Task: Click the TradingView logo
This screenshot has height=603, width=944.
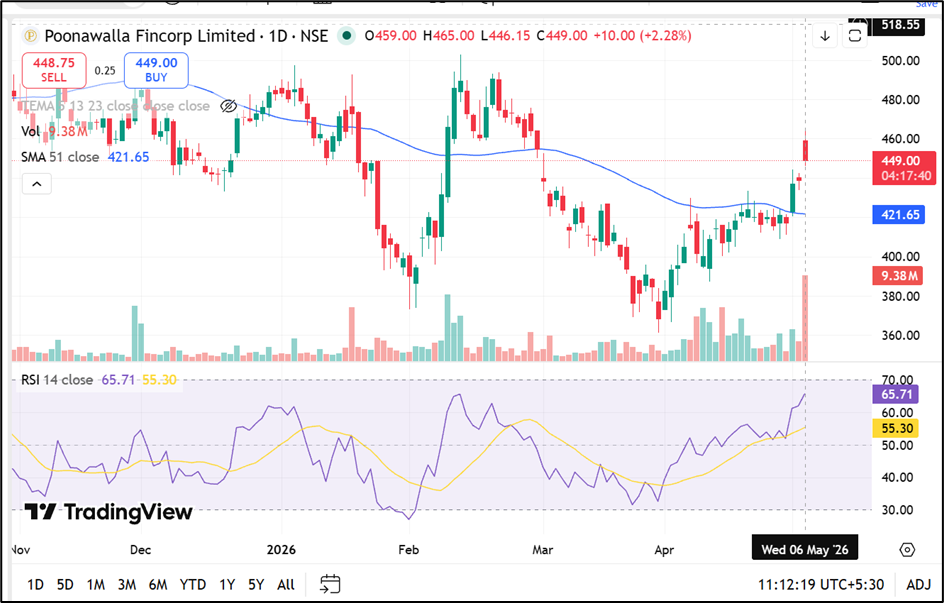Action: click(109, 512)
